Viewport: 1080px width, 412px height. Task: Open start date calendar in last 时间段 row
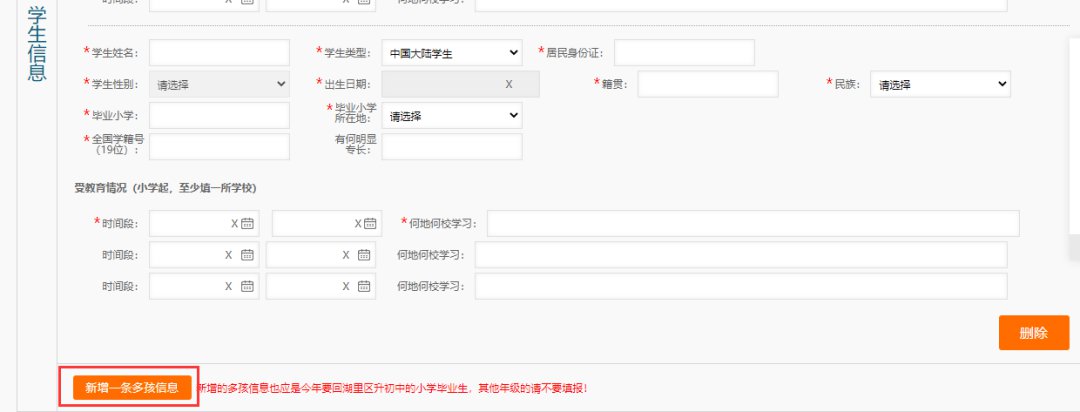coord(248,286)
